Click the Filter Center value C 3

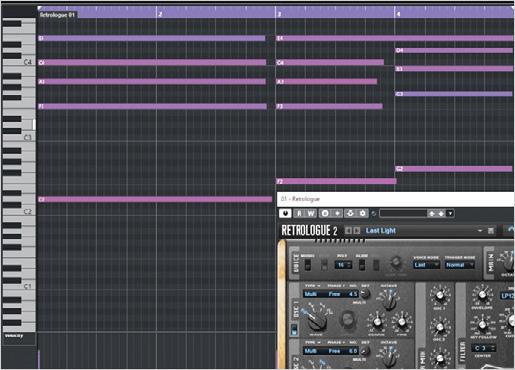tap(483, 348)
